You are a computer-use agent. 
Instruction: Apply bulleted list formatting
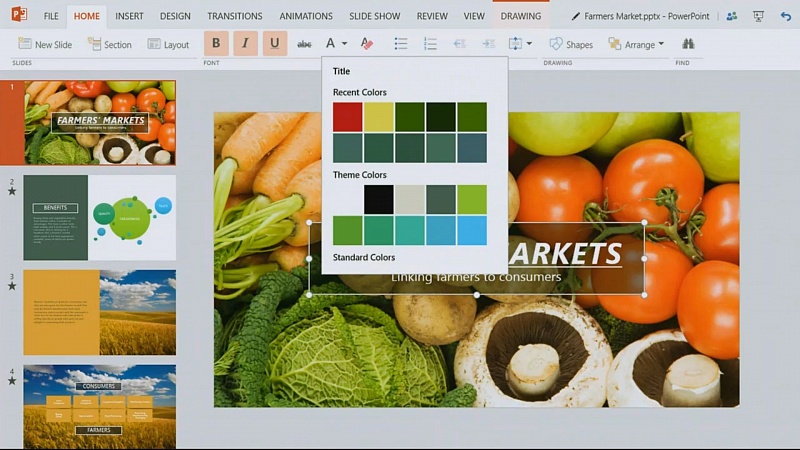(400, 44)
